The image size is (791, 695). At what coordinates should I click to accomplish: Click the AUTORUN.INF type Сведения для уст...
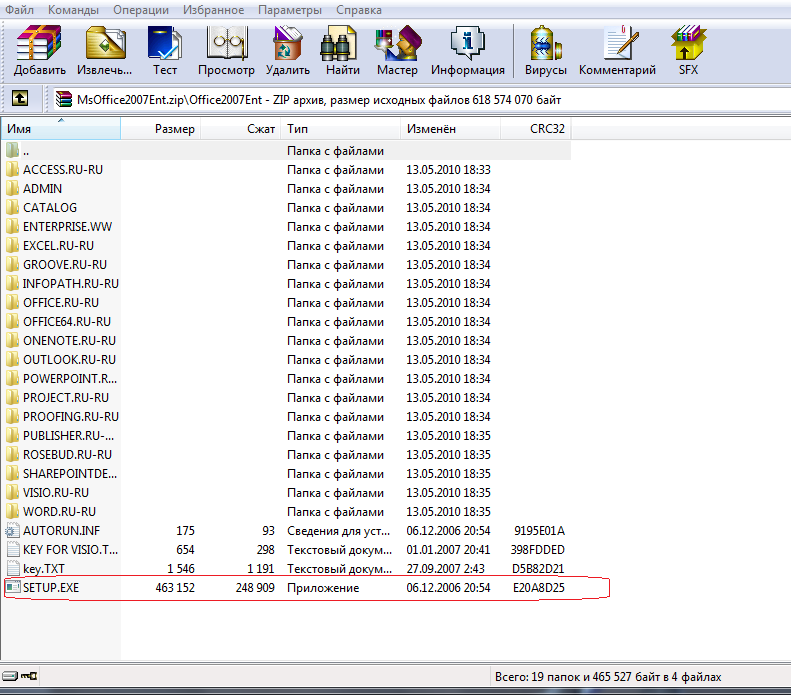click(x=338, y=531)
